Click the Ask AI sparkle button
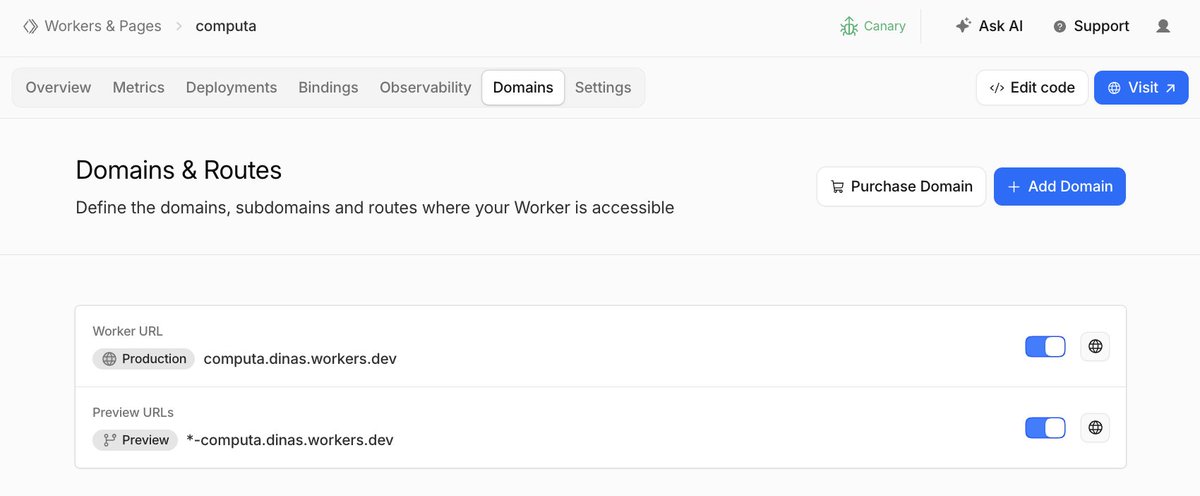The image size is (1200, 496). click(989, 26)
